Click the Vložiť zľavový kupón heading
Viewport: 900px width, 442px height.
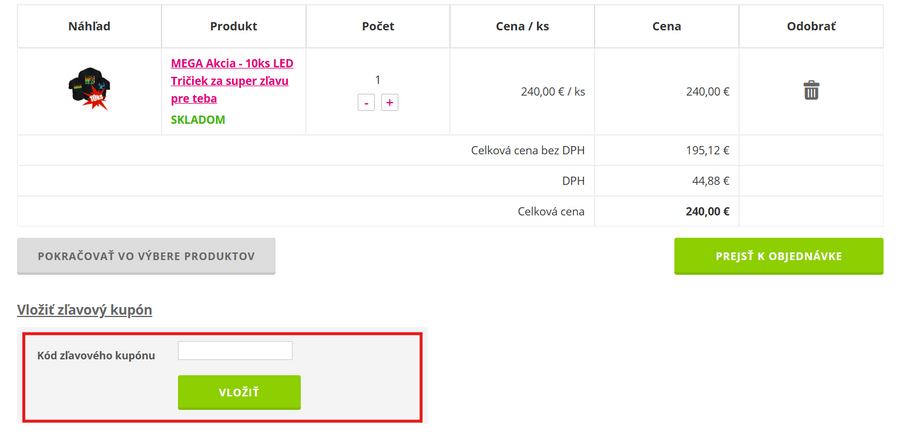click(84, 310)
